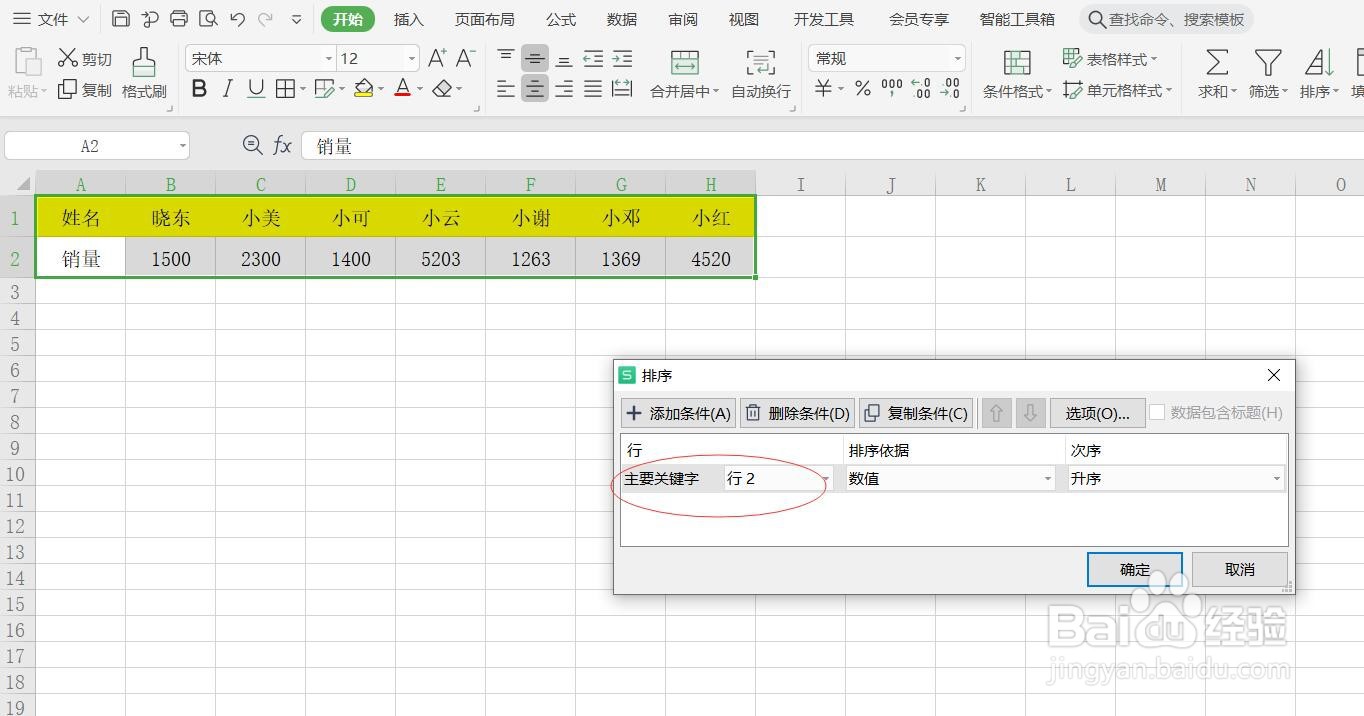Apply percent style format
The width and height of the screenshot is (1364, 716).
click(862, 89)
